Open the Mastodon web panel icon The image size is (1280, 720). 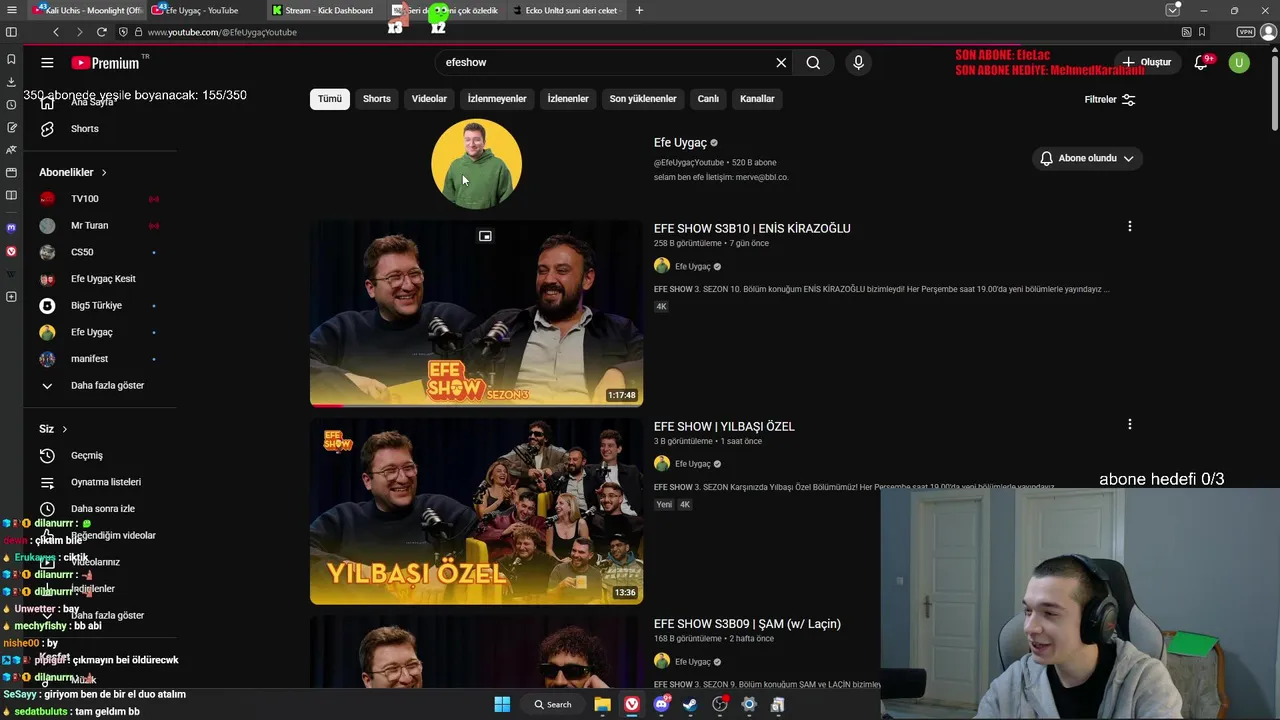pyautogui.click(x=11, y=228)
